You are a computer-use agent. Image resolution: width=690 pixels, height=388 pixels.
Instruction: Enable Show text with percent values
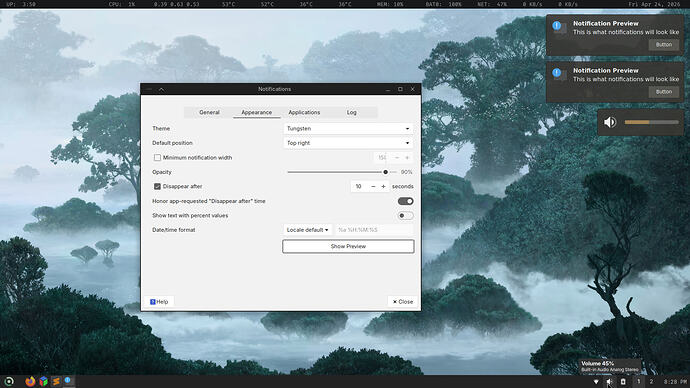(405, 216)
